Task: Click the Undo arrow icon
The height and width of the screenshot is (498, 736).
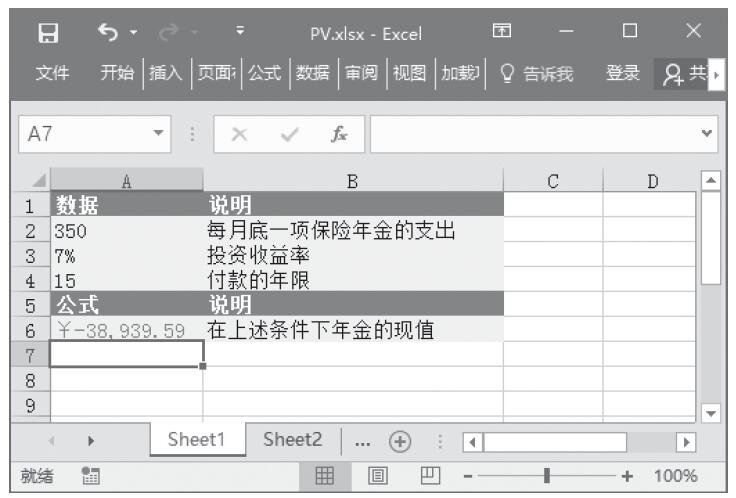Action: coord(107,33)
